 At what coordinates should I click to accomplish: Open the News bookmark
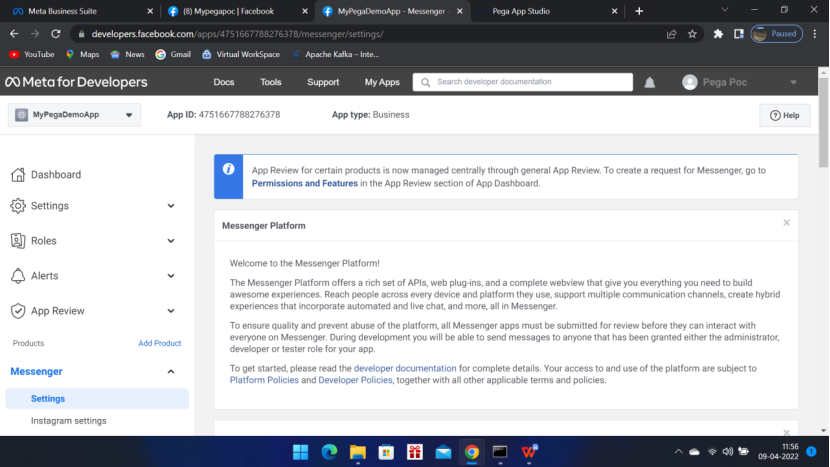tap(128, 54)
